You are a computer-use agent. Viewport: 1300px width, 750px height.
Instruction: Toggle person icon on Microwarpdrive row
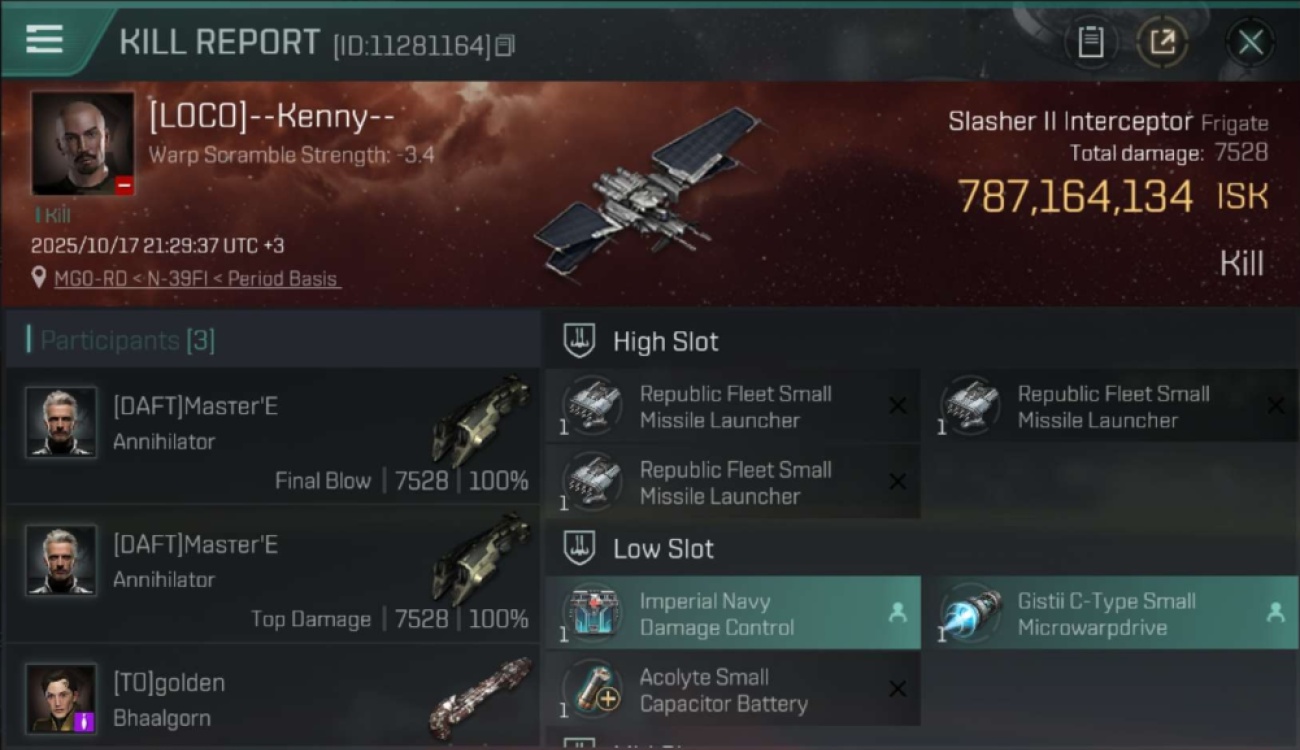click(x=1275, y=613)
